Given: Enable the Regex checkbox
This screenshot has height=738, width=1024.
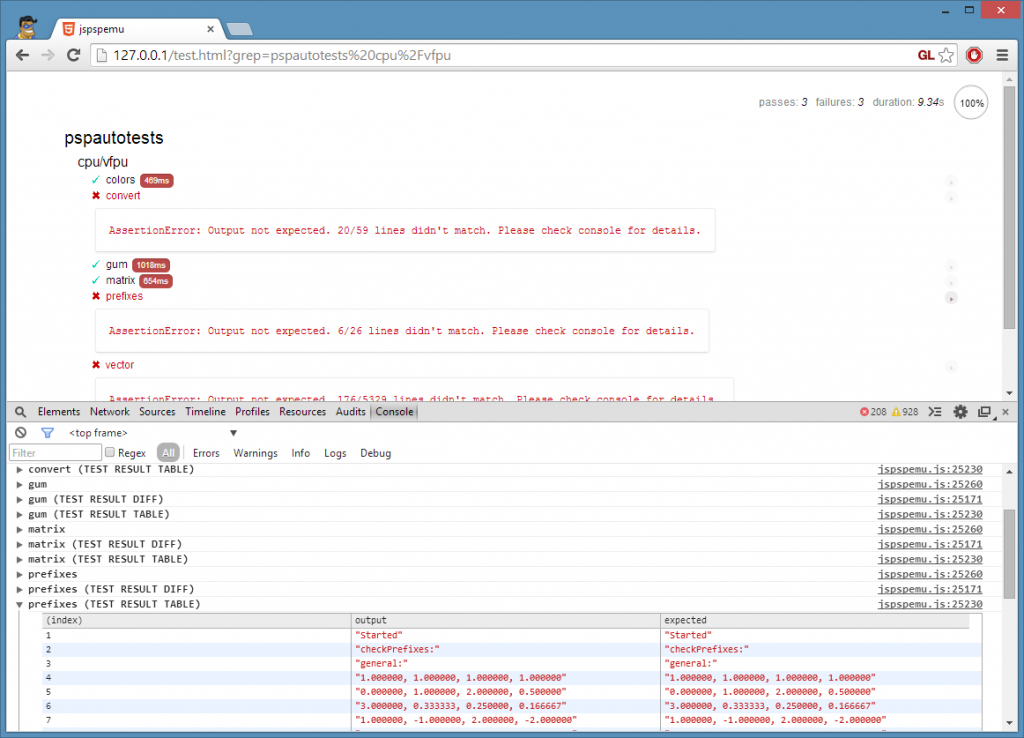Looking at the screenshot, I should (x=110, y=453).
